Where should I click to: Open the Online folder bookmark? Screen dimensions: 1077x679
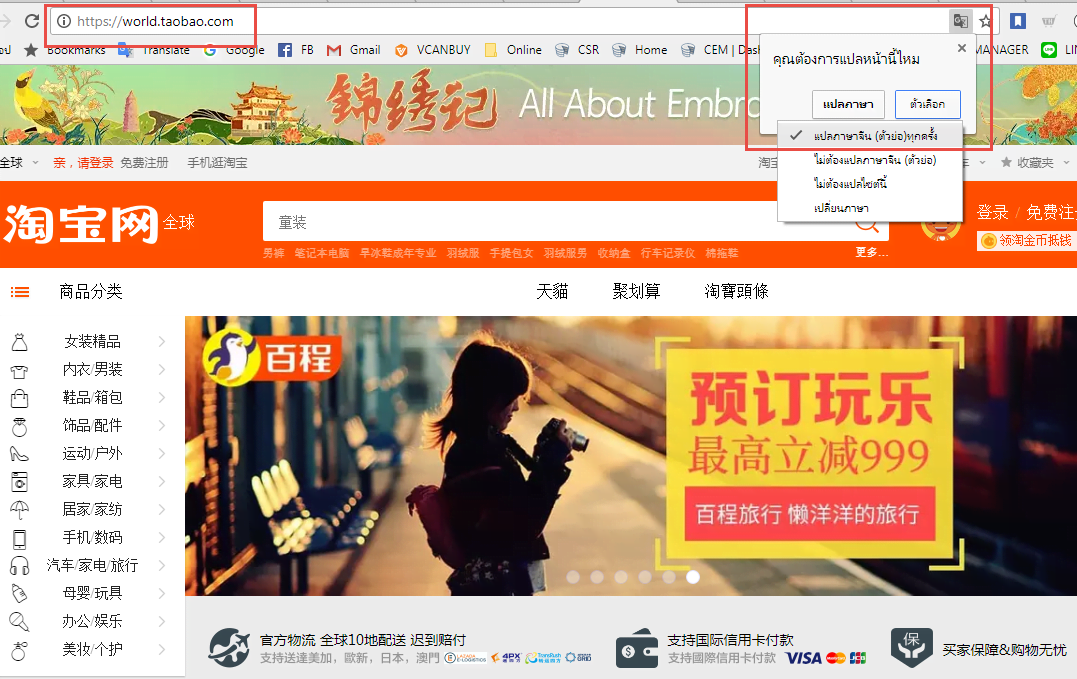(513, 50)
